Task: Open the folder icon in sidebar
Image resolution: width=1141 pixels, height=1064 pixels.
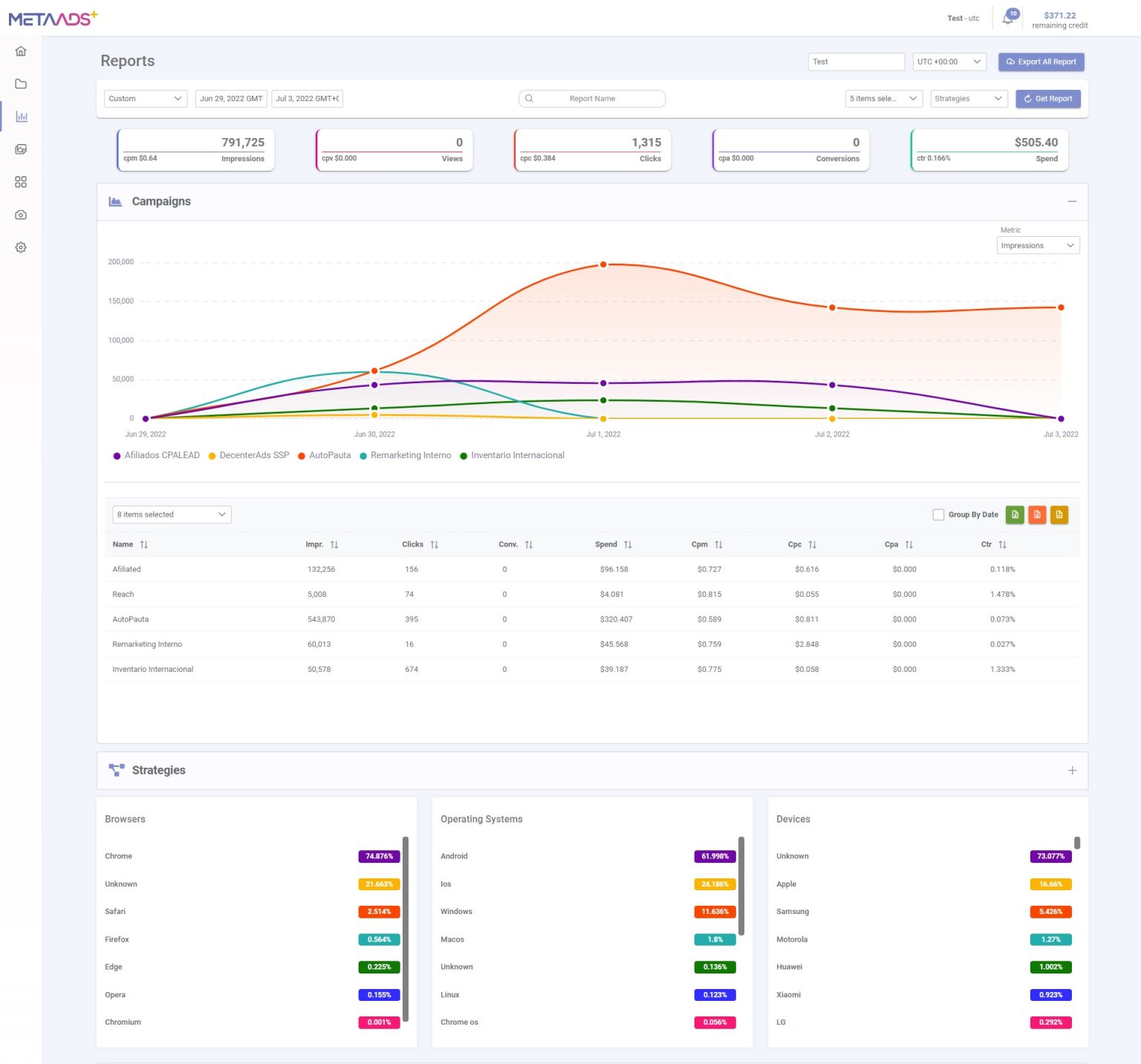Action: click(x=21, y=84)
